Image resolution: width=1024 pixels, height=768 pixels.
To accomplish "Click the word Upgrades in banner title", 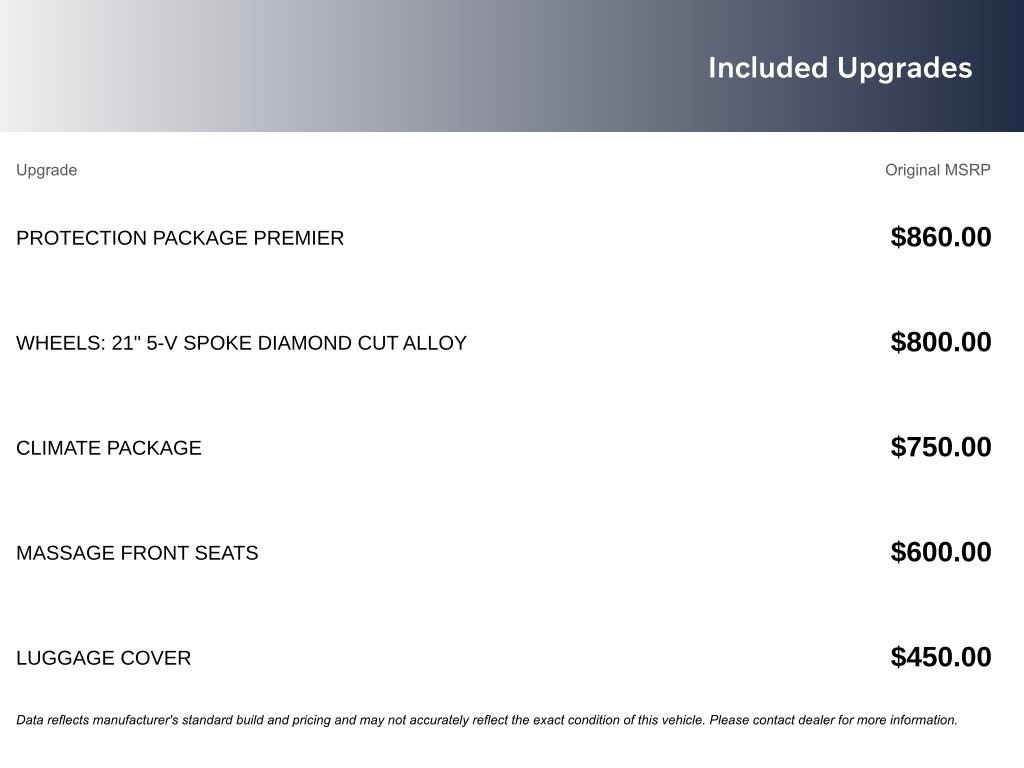I will [905, 68].
